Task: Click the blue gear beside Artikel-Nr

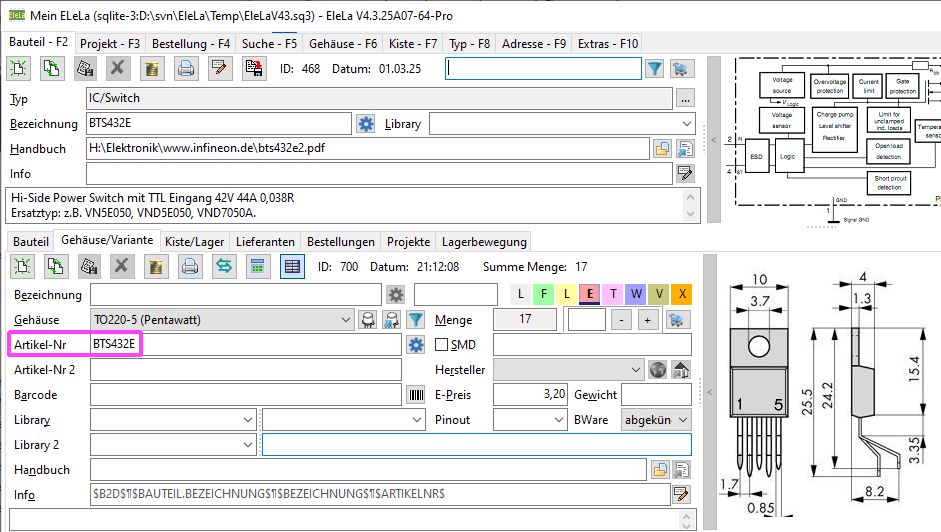Action: [416, 345]
